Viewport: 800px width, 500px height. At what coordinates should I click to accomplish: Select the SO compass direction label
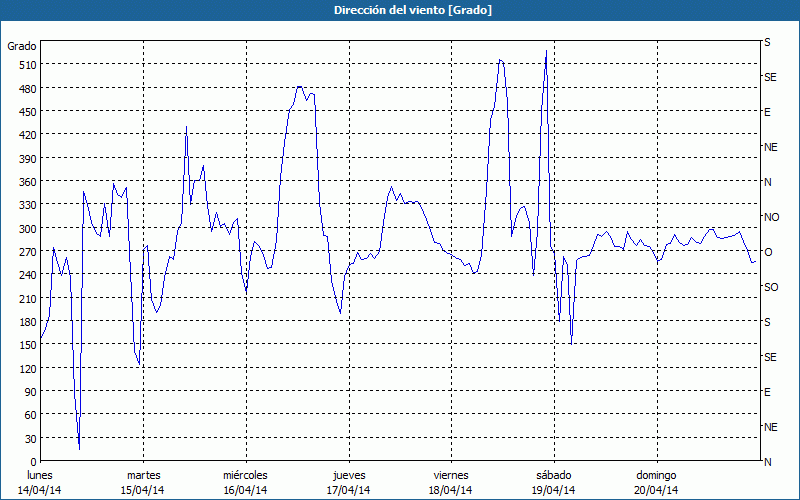770,287
